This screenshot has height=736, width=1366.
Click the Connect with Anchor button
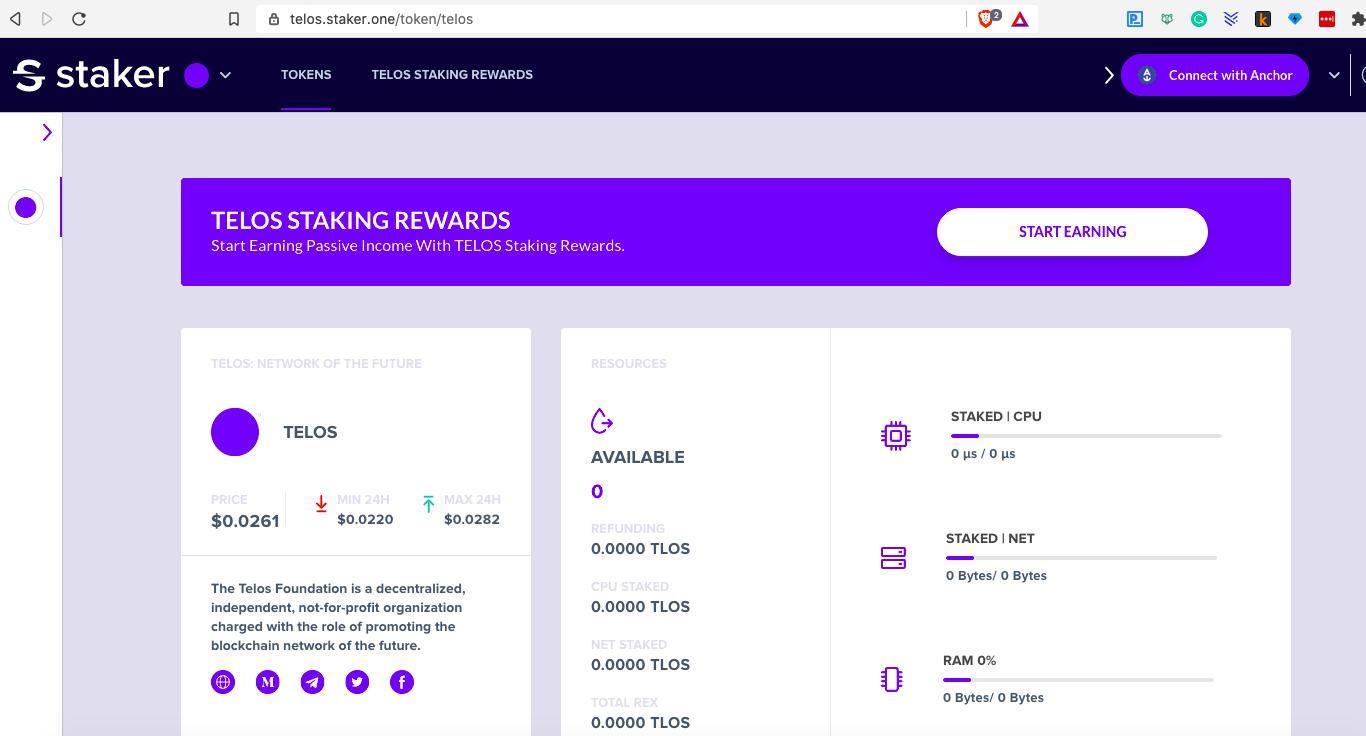coord(1215,75)
